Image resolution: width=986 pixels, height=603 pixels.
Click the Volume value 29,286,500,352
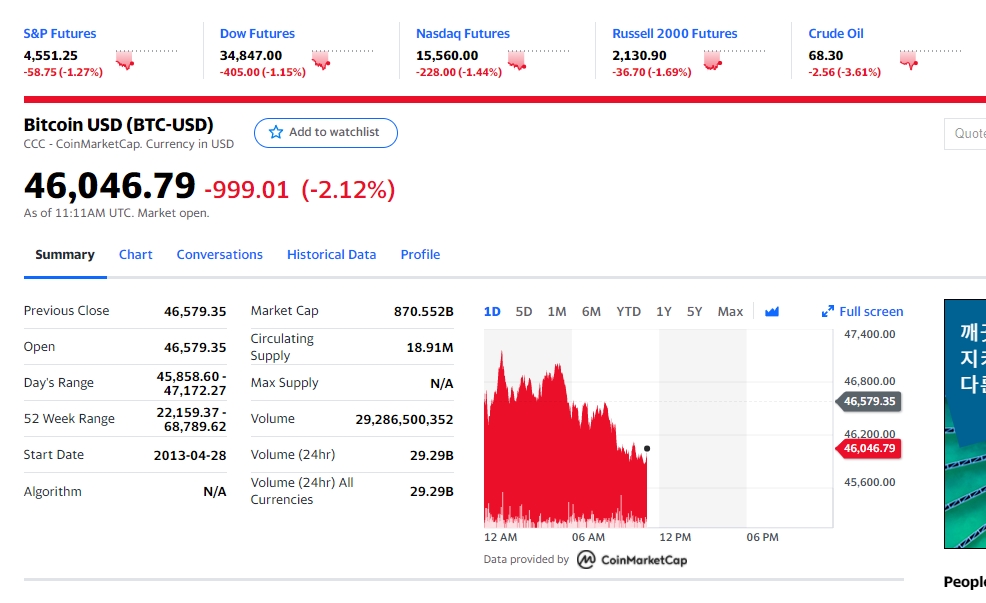[x=404, y=419]
